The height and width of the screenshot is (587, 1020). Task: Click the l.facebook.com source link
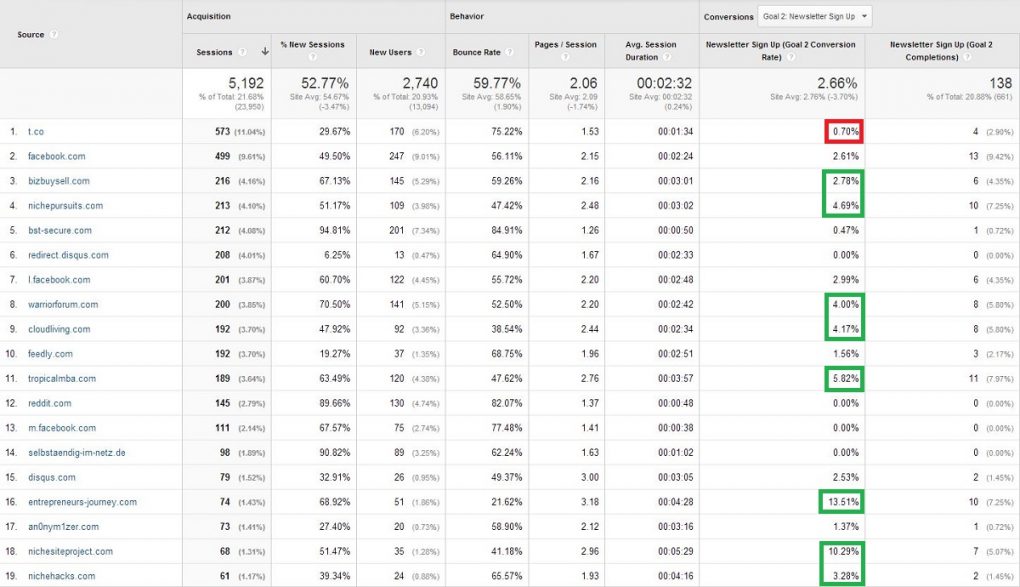(59, 280)
